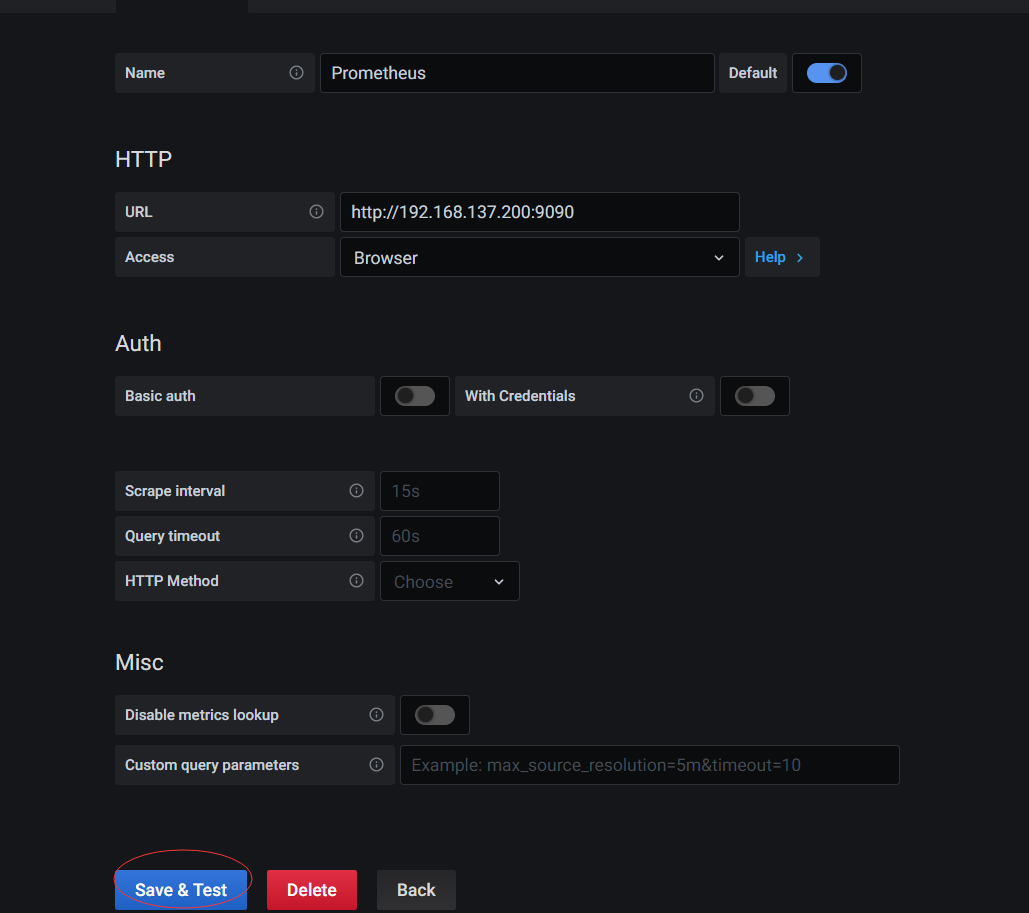
Task: Click the Auth section heading
Action: (138, 343)
